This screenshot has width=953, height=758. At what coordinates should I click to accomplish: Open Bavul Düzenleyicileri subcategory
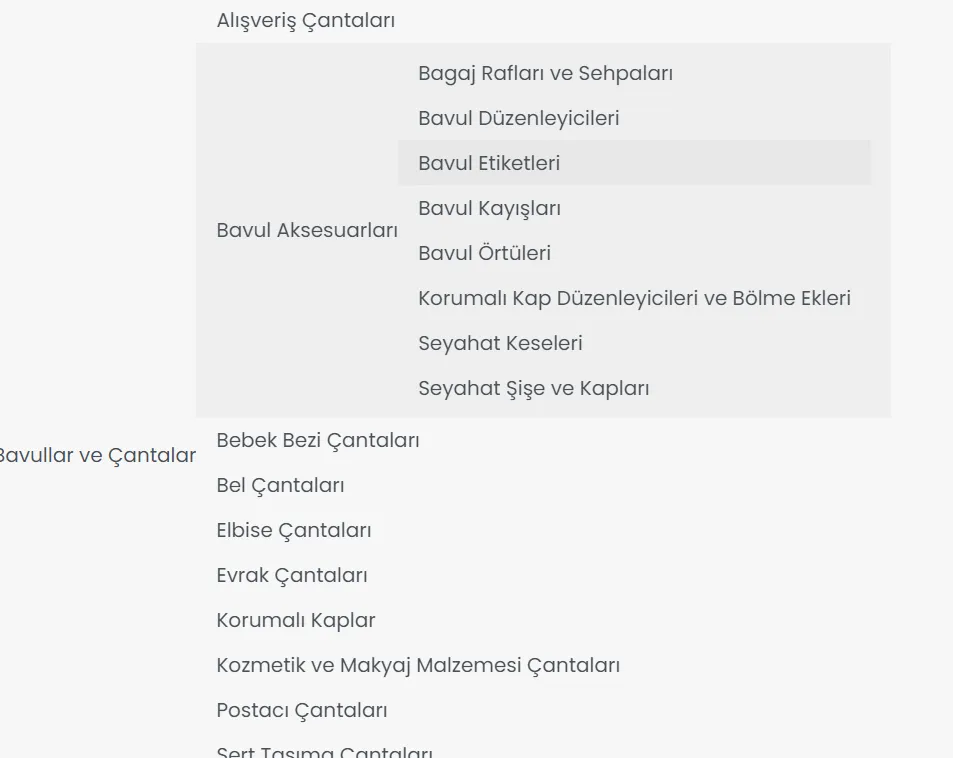(518, 118)
